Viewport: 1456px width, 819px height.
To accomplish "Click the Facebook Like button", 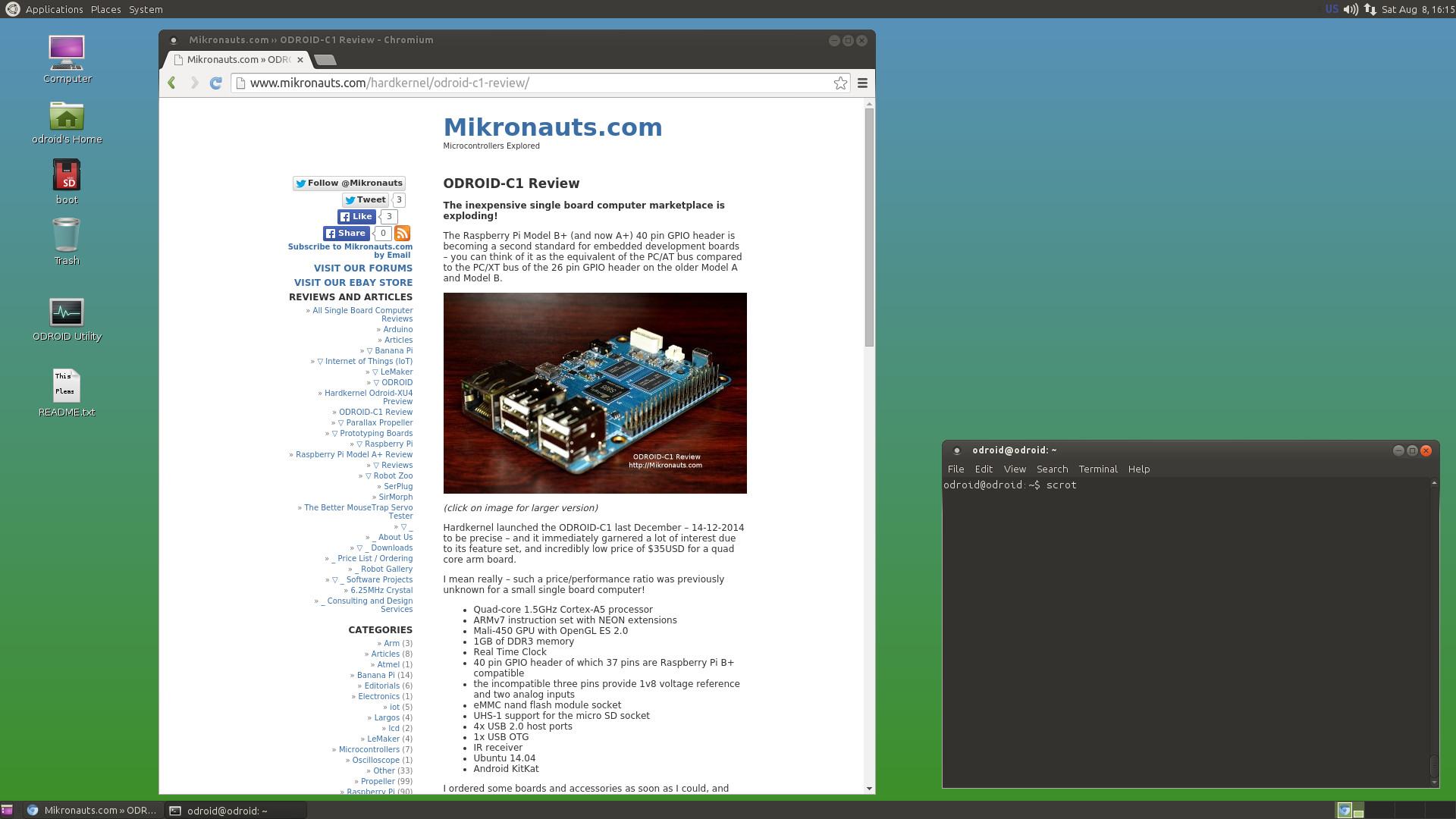I will tap(356, 217).
